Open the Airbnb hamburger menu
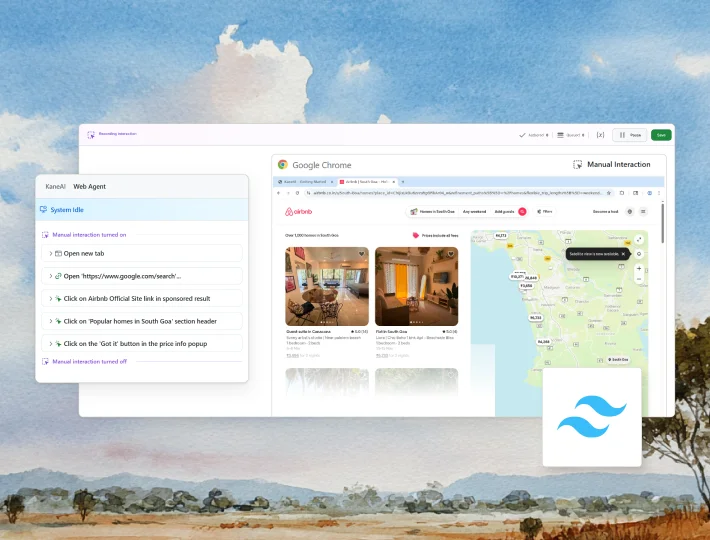Viewport: 710px width, 540px height. click(643, 211)
